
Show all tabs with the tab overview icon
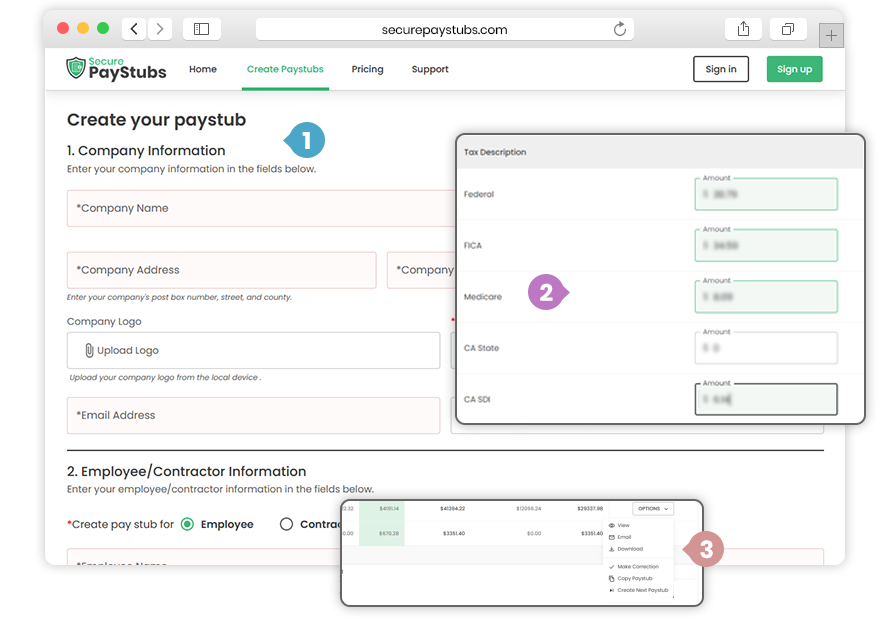(789, 29)
